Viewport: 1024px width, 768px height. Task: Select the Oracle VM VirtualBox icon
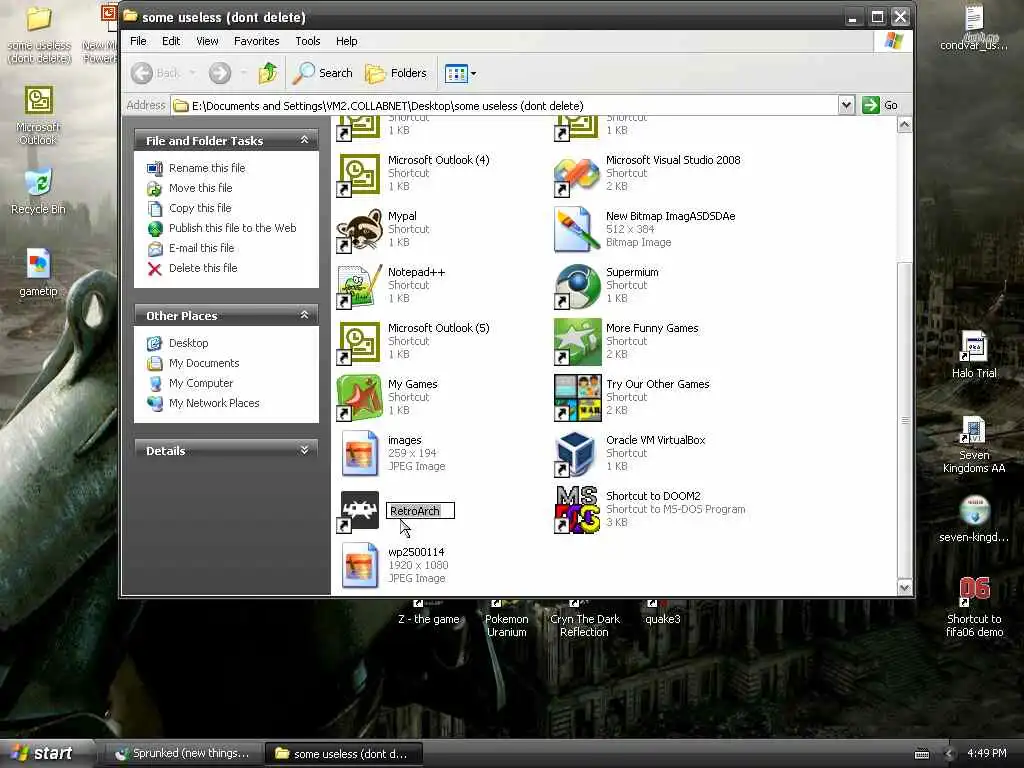577,454
